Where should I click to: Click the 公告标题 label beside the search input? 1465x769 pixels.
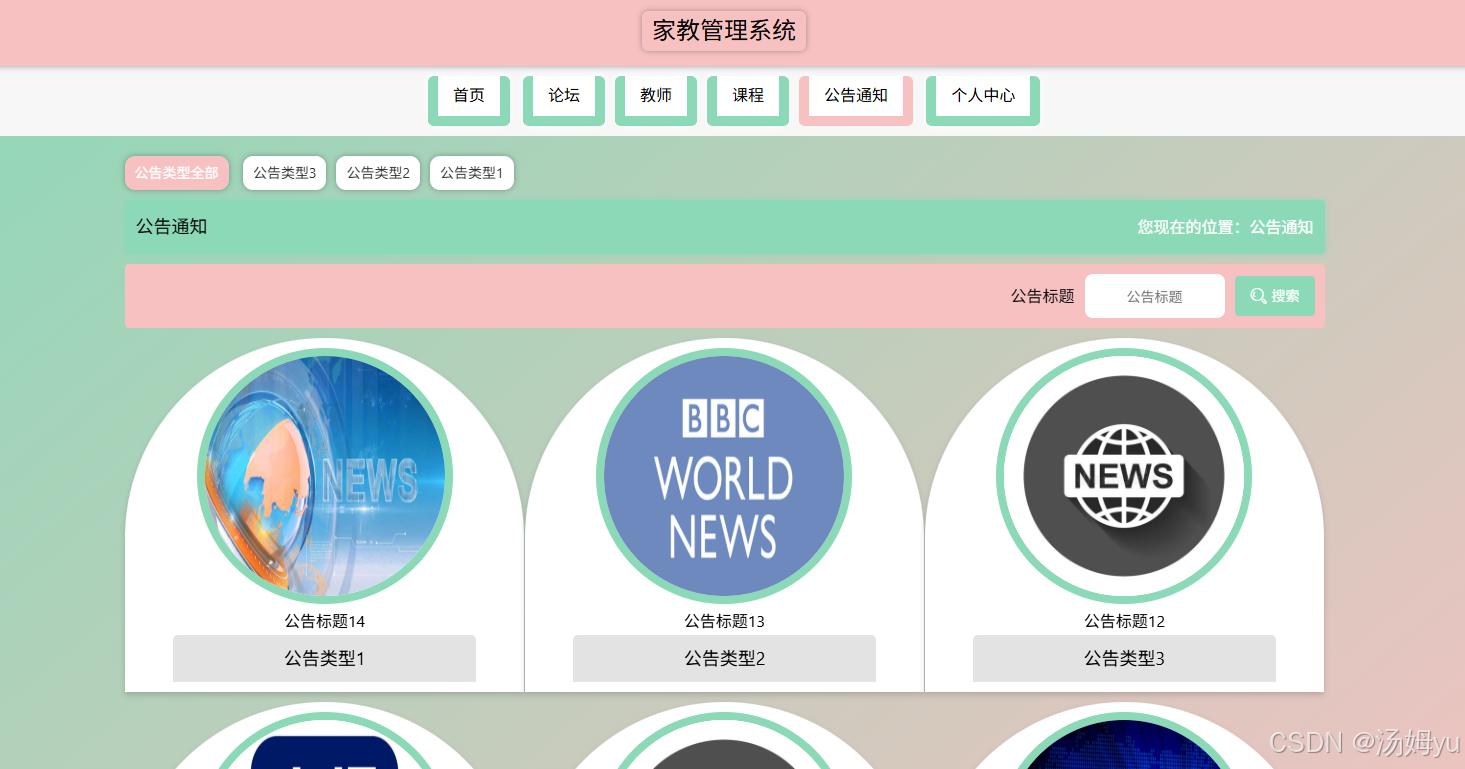click(1042, 296)
